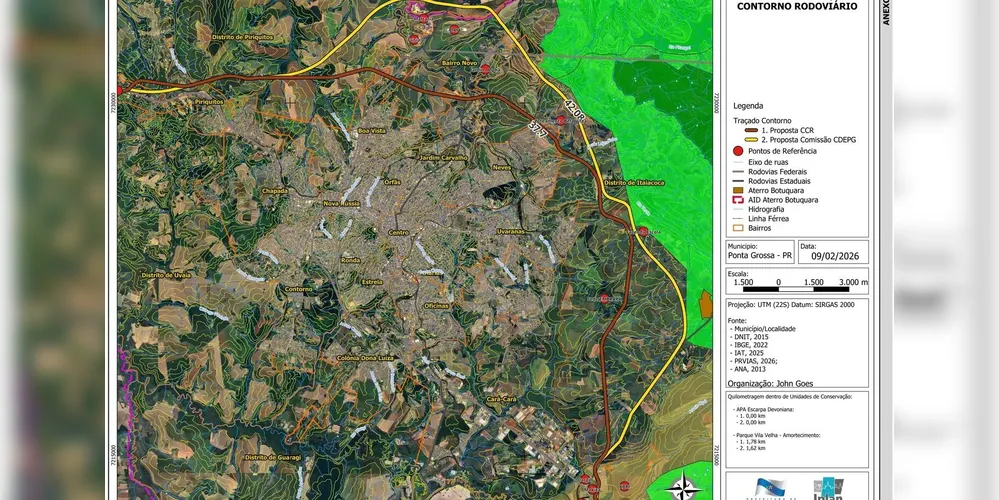Click the Parque Vila Velha - Amortecimento entry
This screenshot has height=500, width=999.
pyautogui.click(x=778, y=434)
